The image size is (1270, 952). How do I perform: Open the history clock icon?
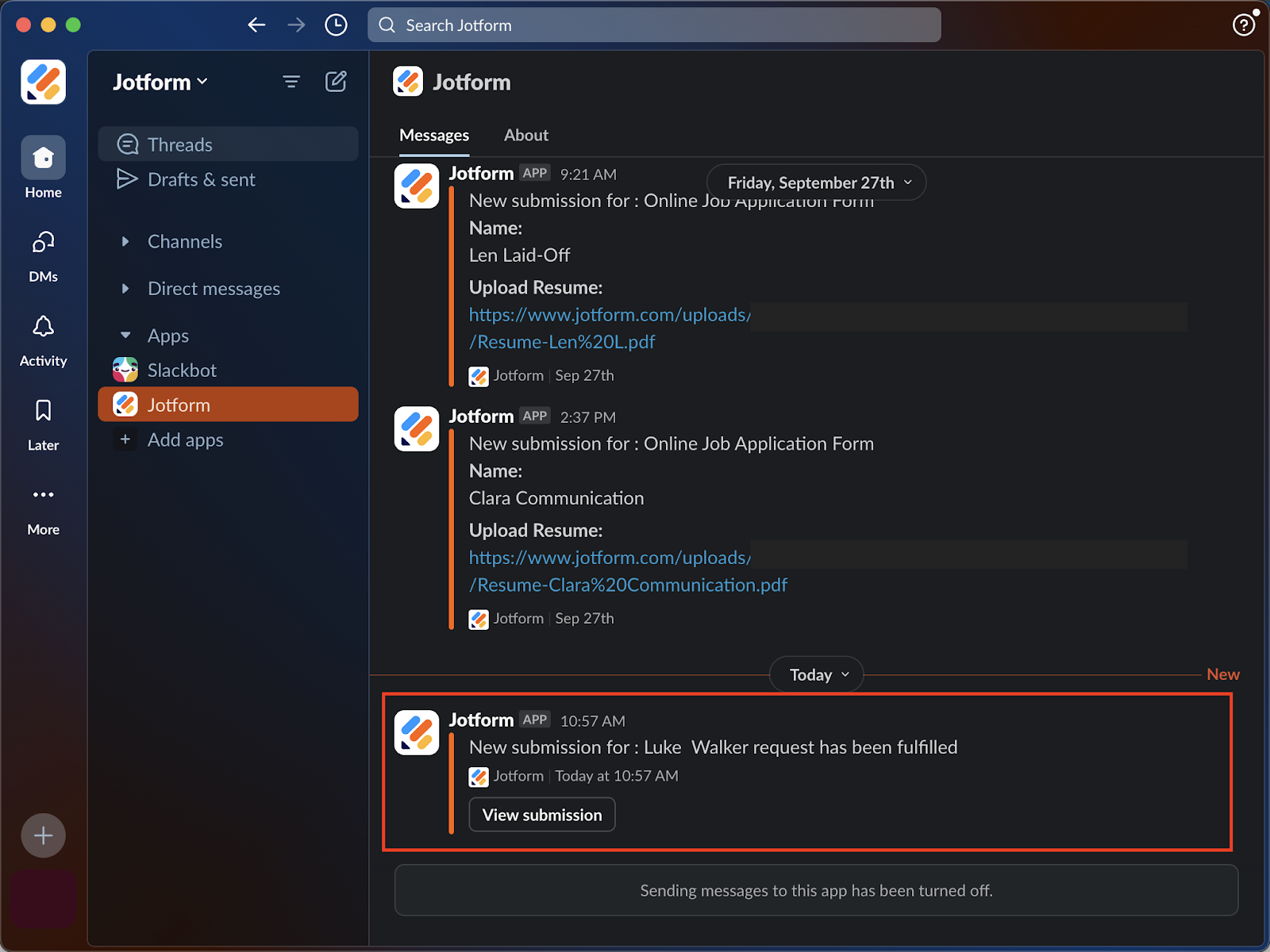336,25
